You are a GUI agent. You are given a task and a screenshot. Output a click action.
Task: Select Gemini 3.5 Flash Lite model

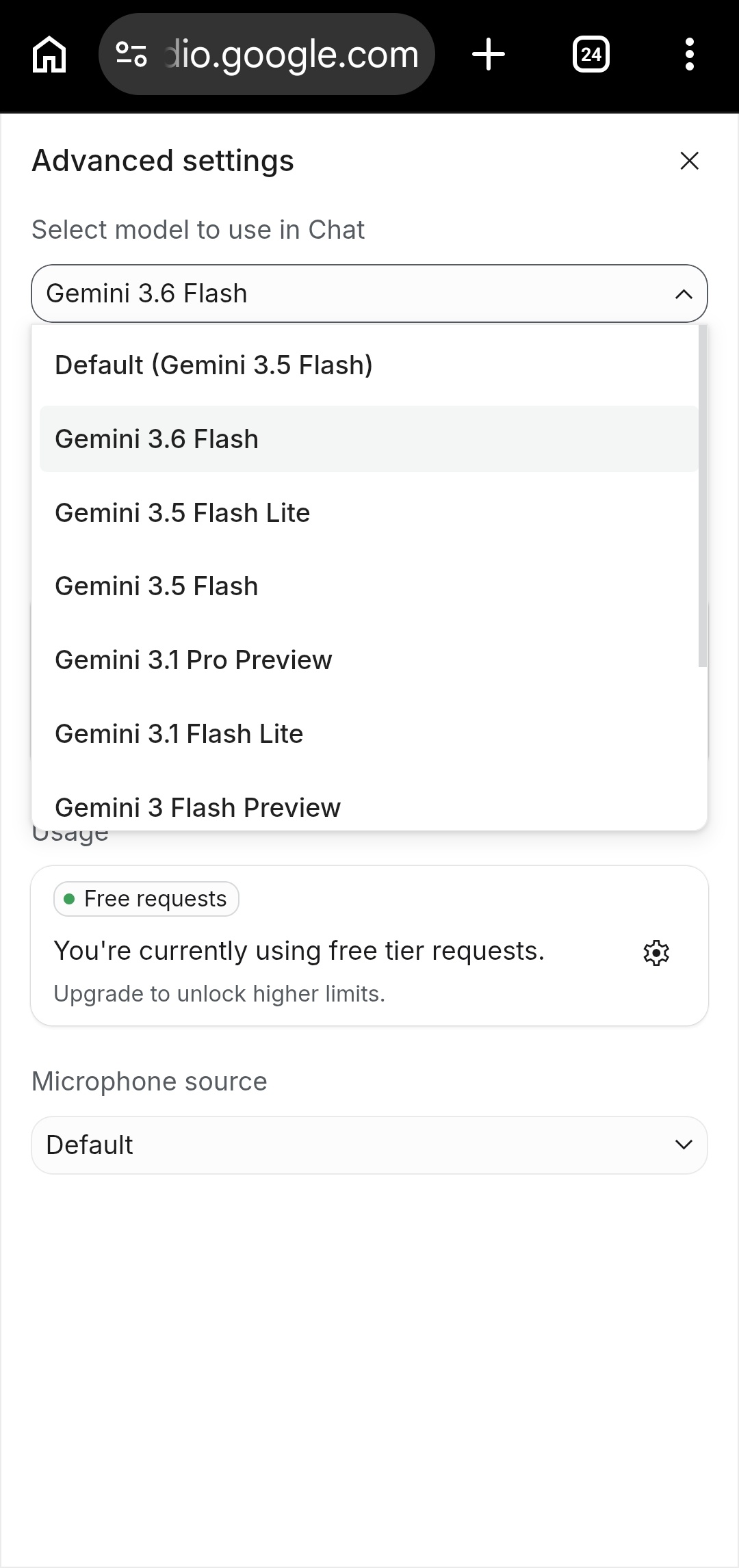(369, 513)
